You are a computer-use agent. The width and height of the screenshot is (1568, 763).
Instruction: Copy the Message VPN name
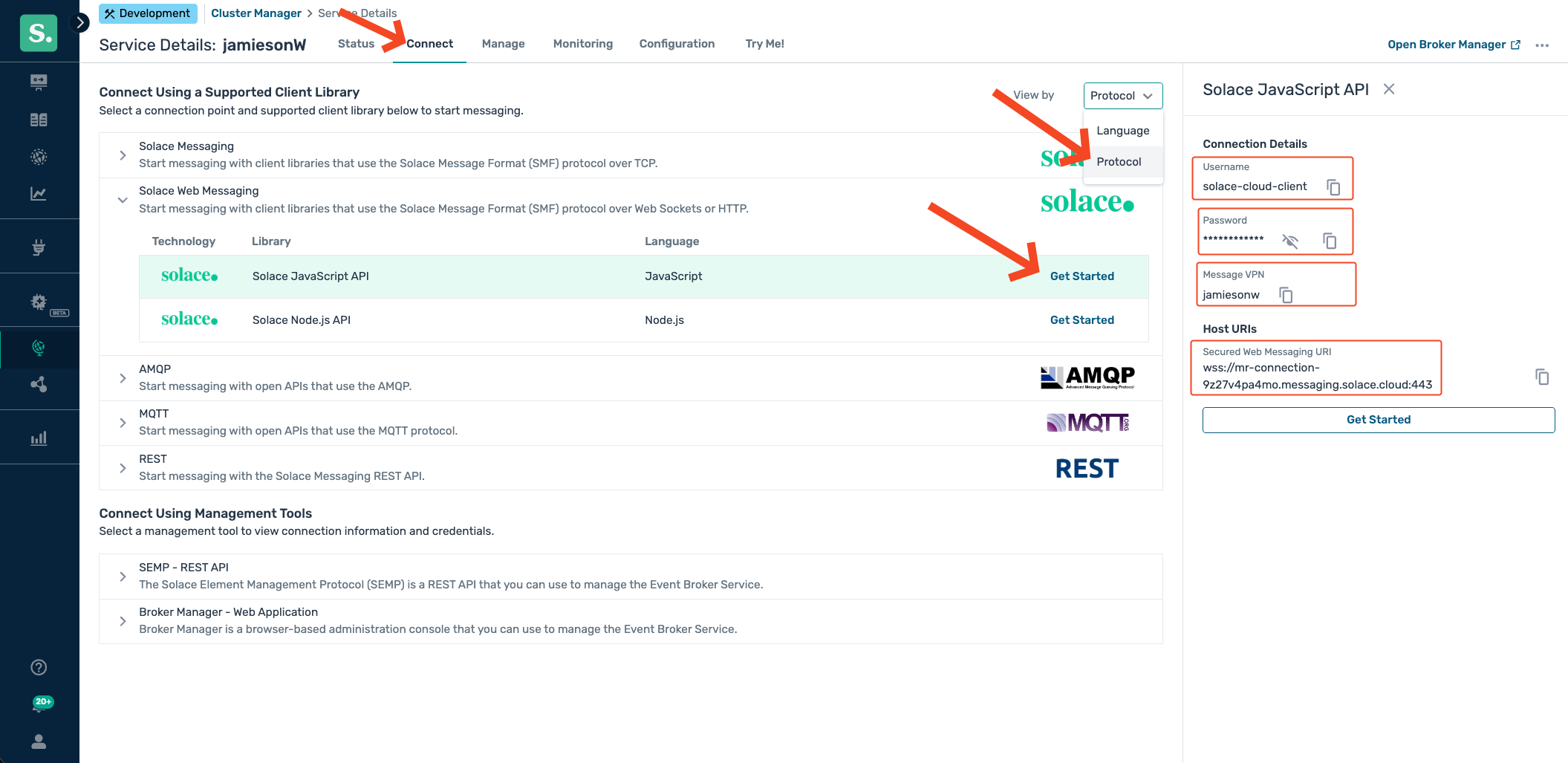(1286, 295)
